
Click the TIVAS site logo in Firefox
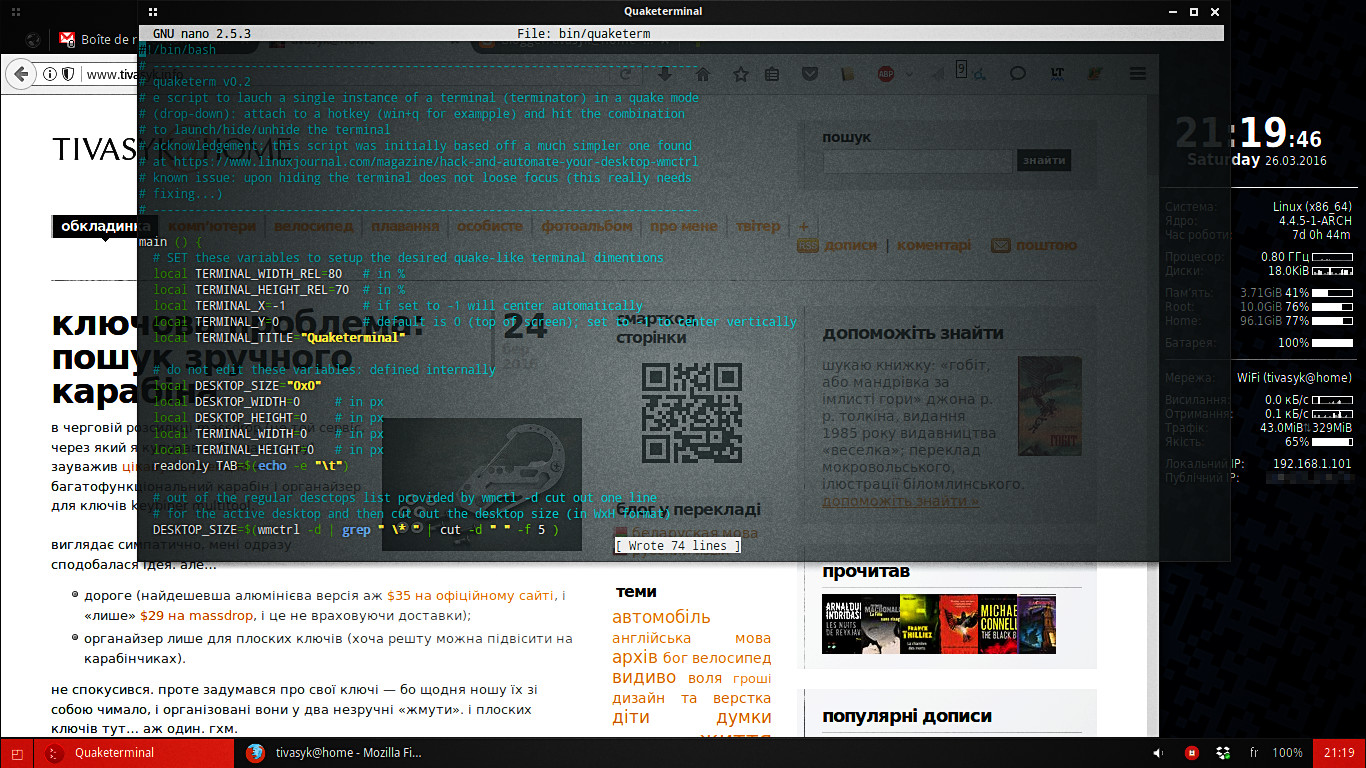pyautogui.click(x=95, y=149)
